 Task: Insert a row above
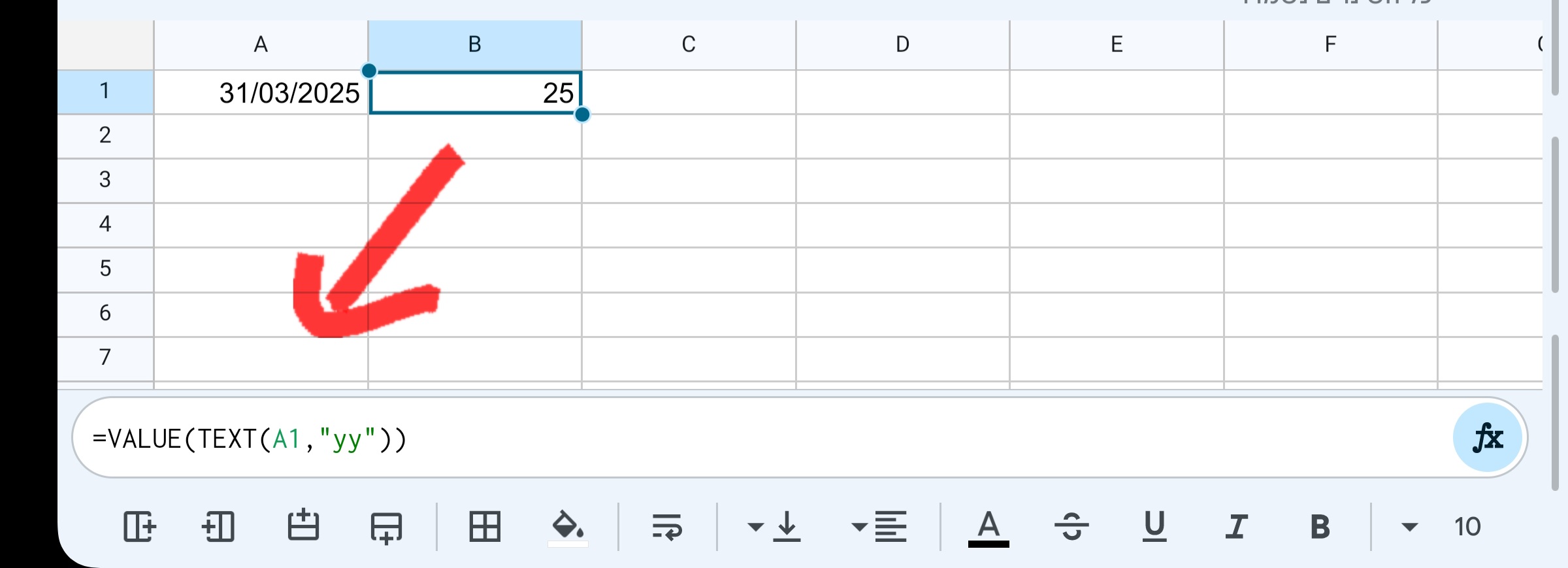[x=304, y=527]
